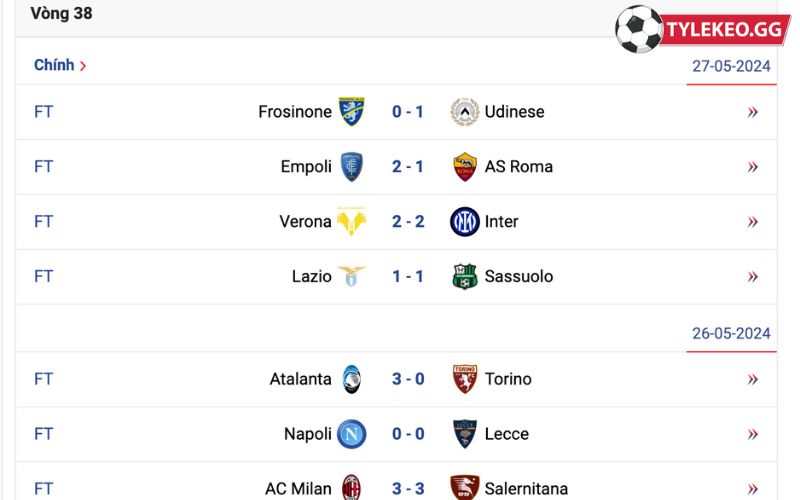This screenshot has width=800, height=500.
Task: Click the Torino bull crest
Action: (x=465, y=379)
